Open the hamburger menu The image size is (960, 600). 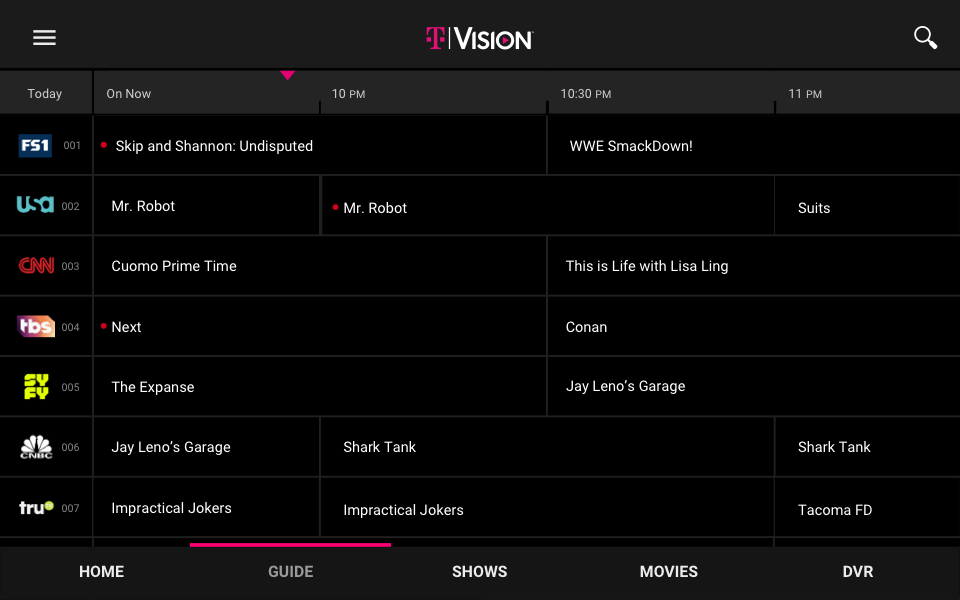pyautogui.click(x=44, y=38)
